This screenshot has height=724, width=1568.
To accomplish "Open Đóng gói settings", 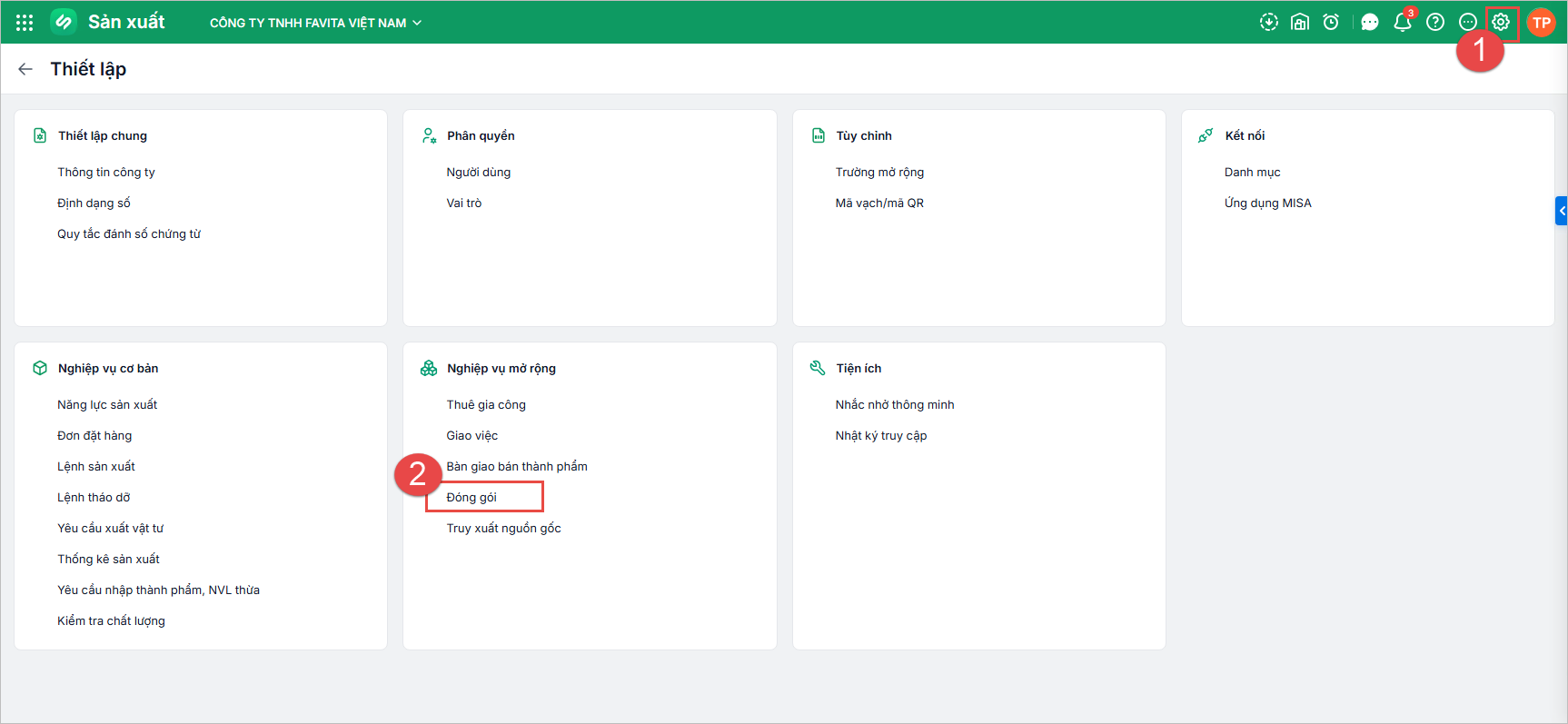I will (x=471, y=497).
